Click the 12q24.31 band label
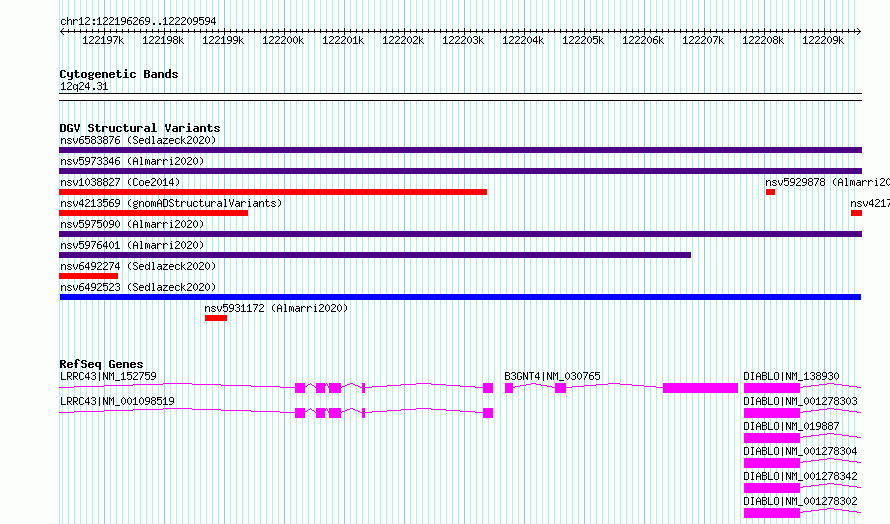890x524 pixels. pos(84,86)
